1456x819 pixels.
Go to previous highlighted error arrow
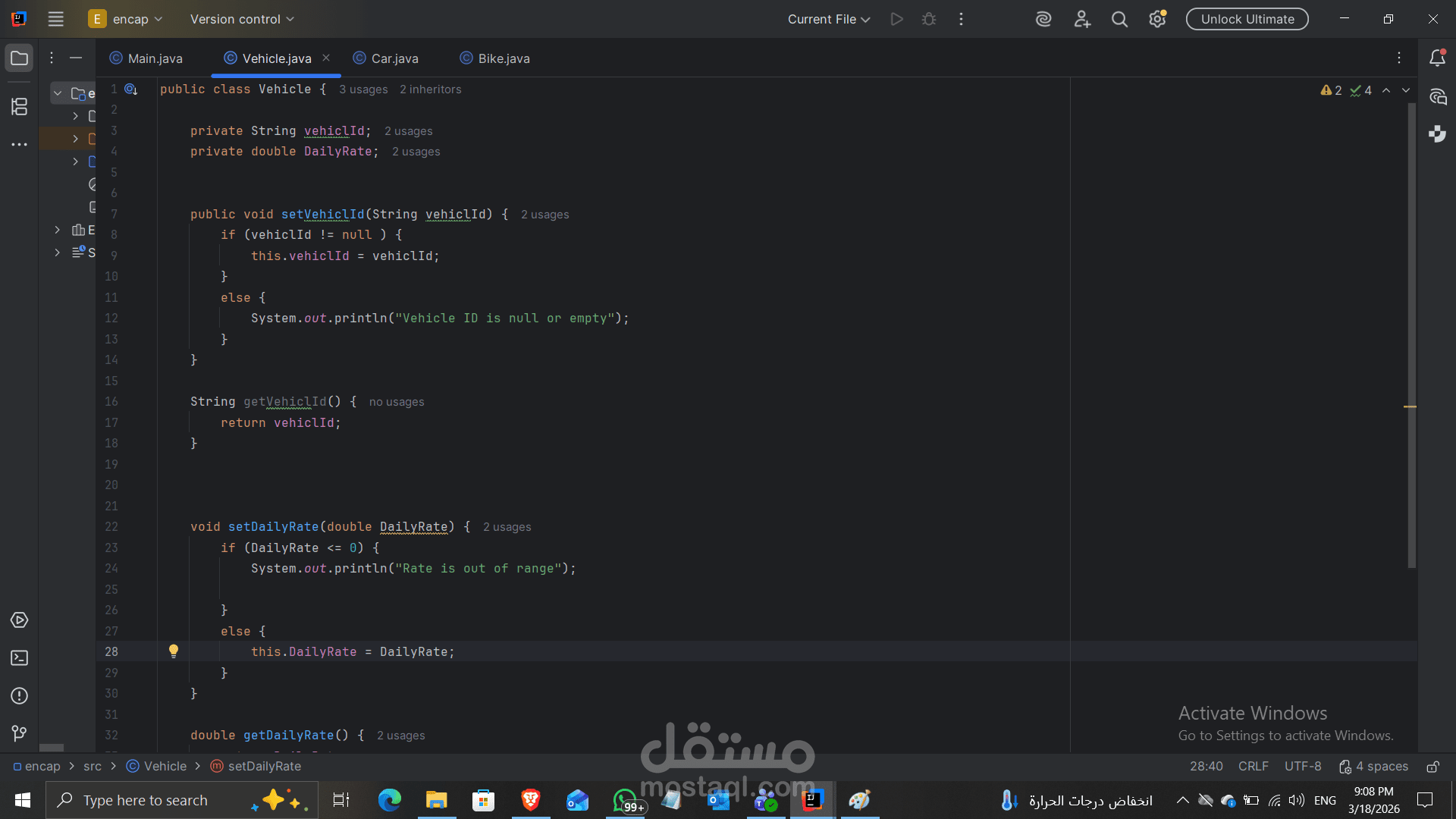pos(1386,90)
